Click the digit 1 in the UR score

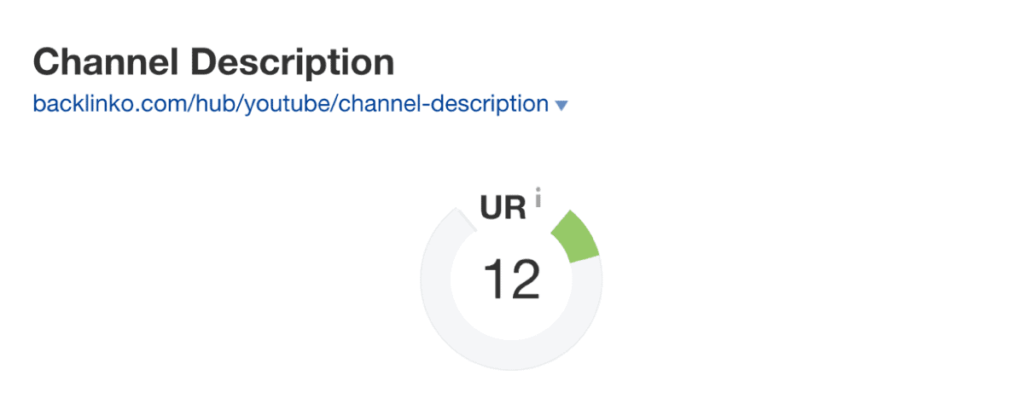(494, 280)
